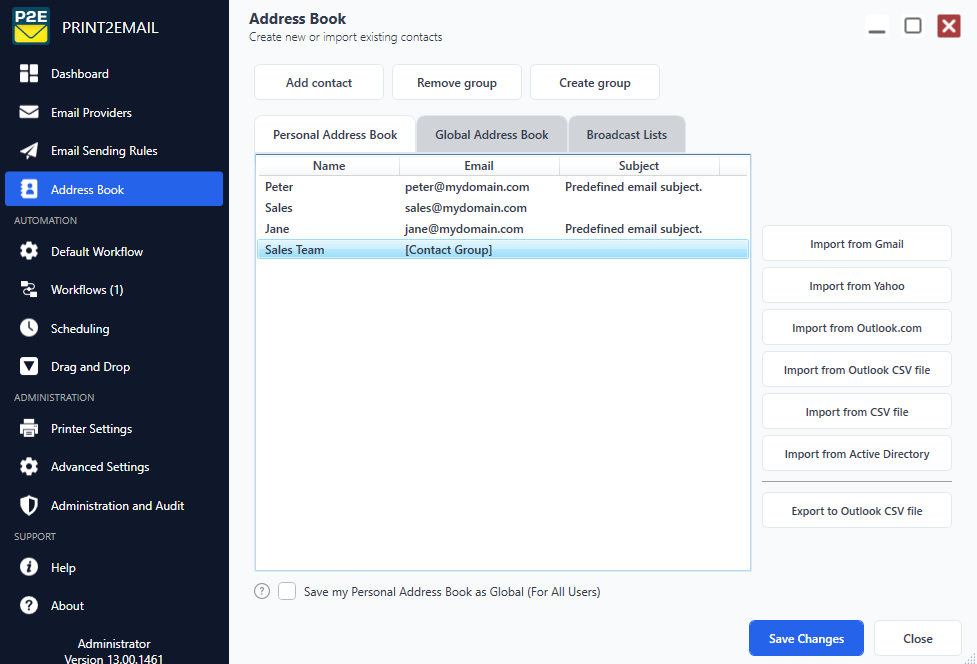
Task: Click the help hint icon beside checkbox
Action: 262,591
